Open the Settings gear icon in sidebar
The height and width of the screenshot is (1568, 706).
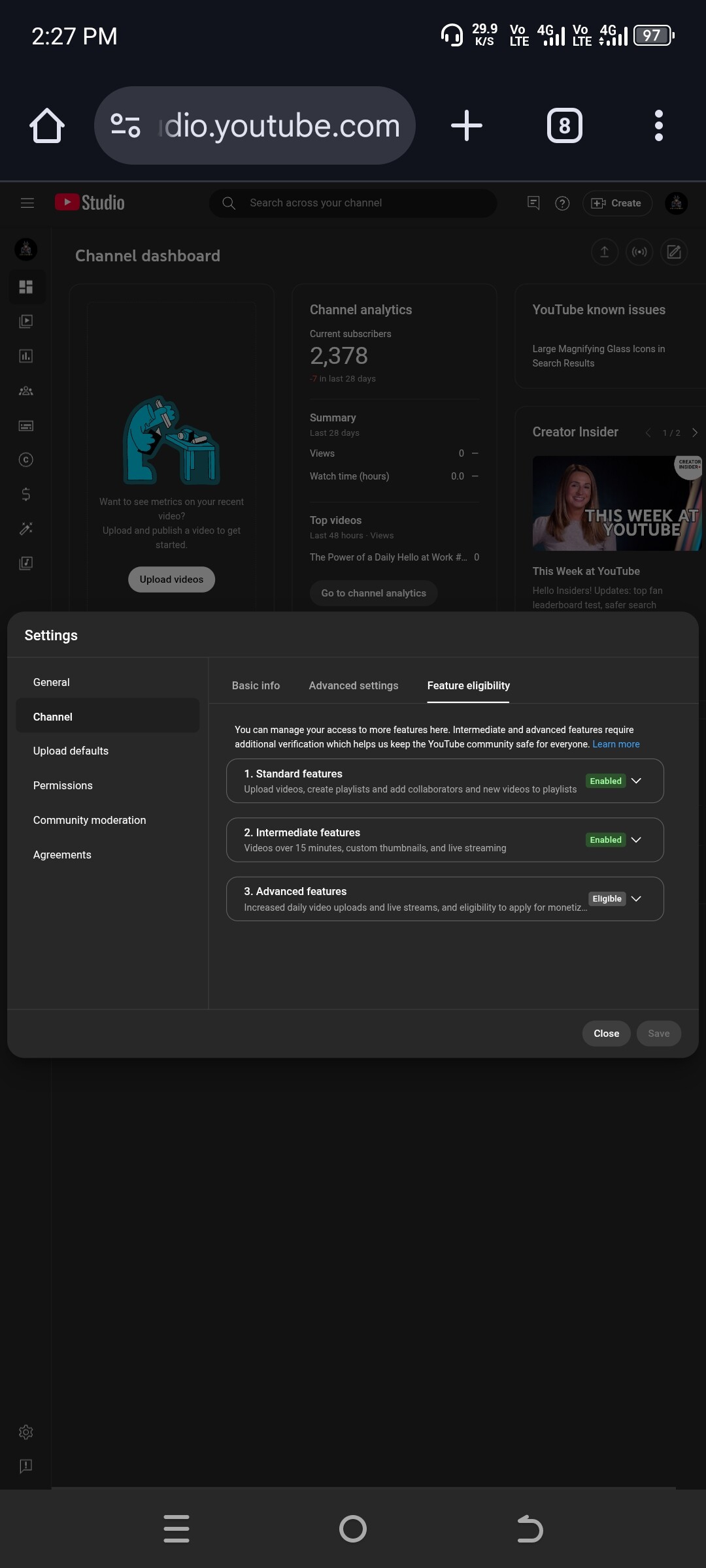click(x=26, y=1432)
